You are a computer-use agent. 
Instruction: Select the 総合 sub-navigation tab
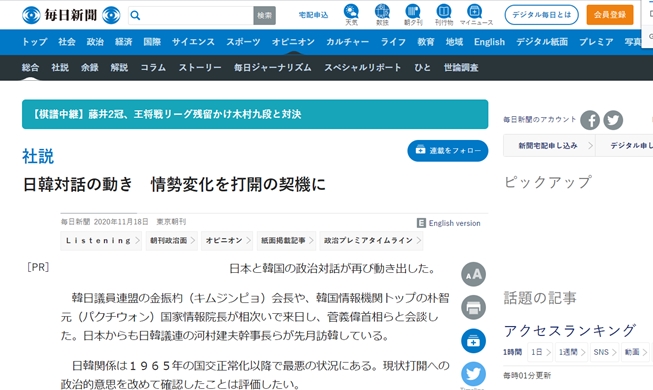[x=30, y=68]
